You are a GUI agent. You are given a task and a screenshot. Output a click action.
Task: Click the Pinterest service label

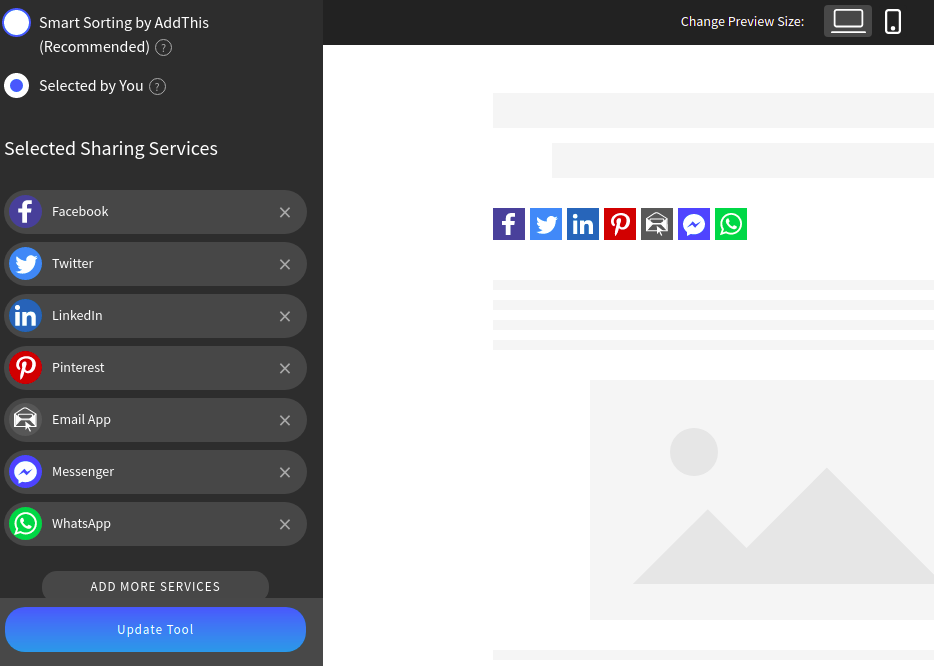pos(77,368)
